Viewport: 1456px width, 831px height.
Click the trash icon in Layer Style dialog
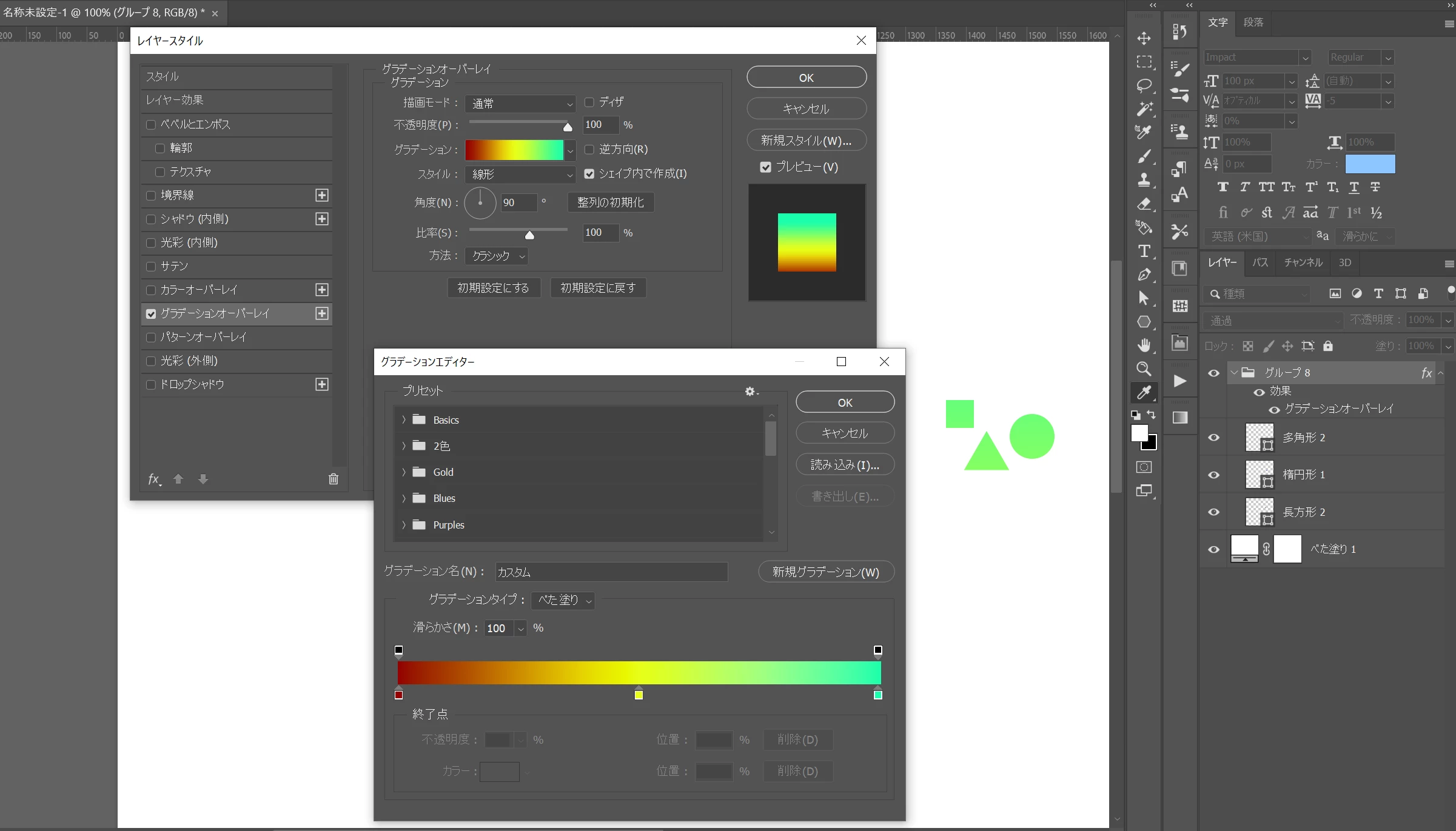coord(333,479)
